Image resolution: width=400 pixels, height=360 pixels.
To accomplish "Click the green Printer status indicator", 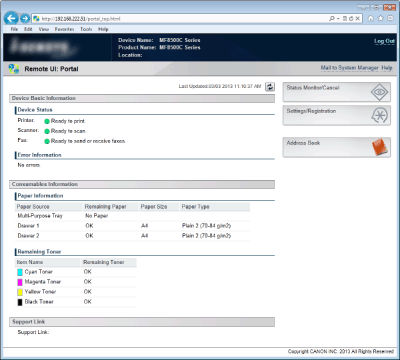I will (47, 121).
